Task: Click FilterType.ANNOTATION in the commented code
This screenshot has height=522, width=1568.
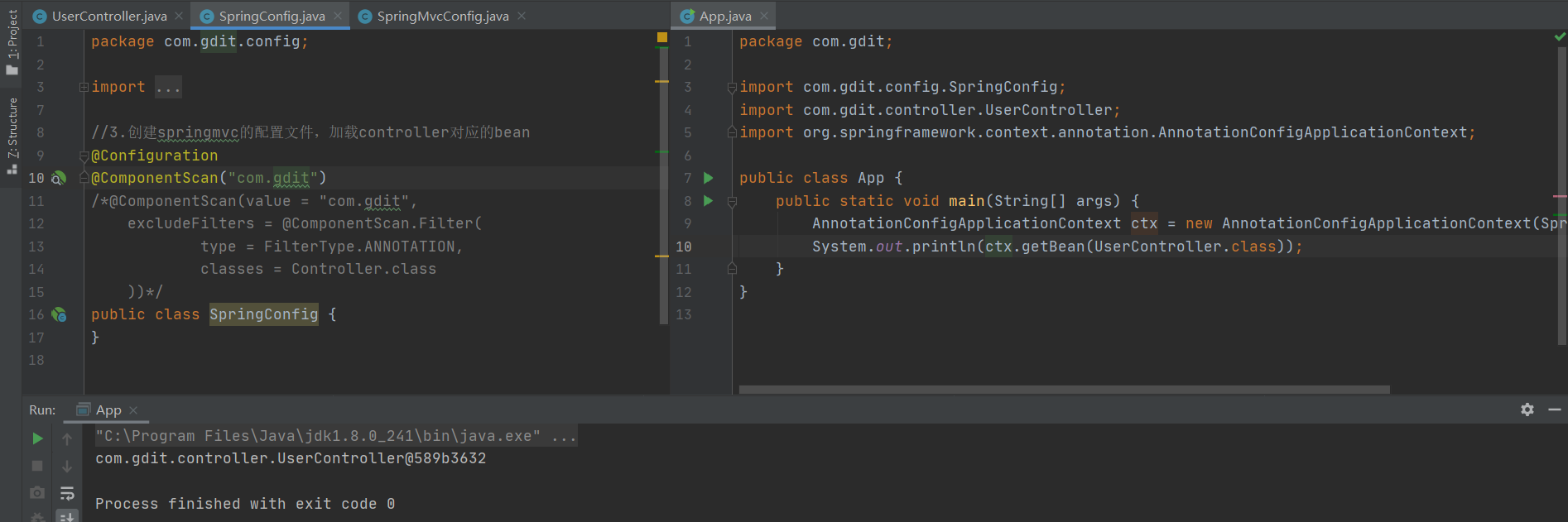Action: (359, 247)
